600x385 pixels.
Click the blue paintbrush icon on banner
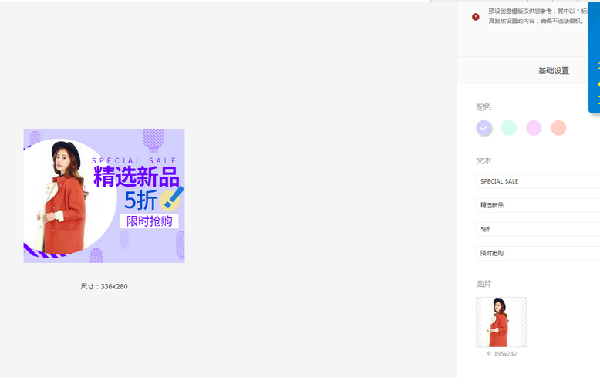click(174, 197)
